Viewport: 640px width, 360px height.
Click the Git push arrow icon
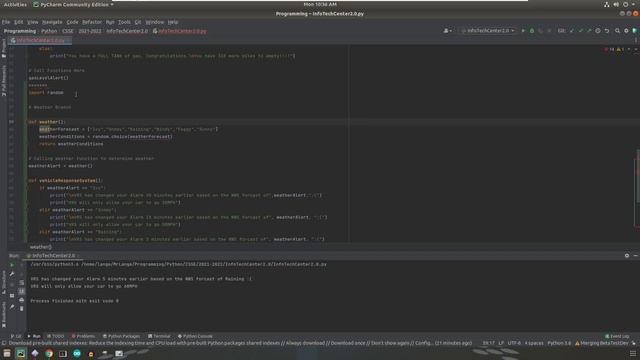589,31
